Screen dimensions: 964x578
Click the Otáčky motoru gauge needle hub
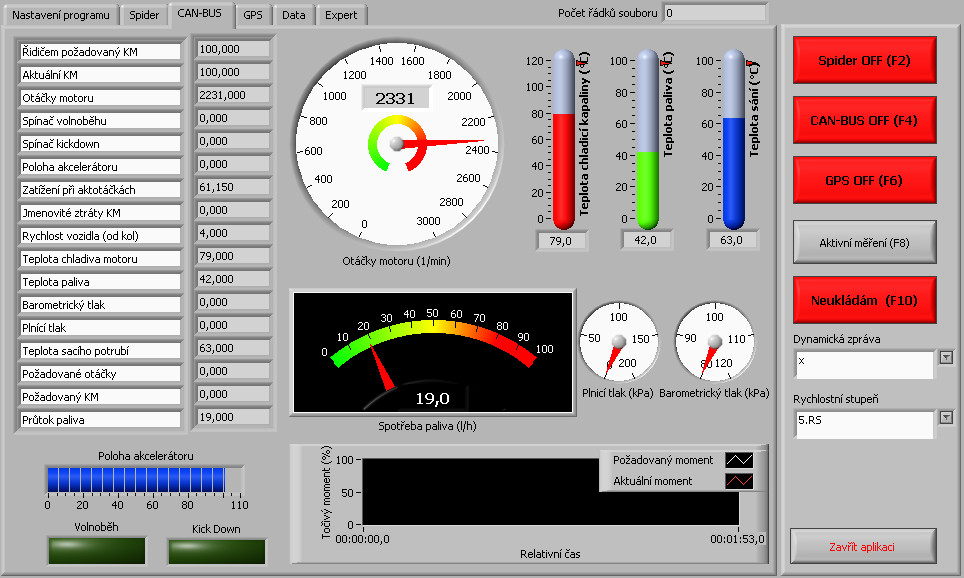pos(397,144)
